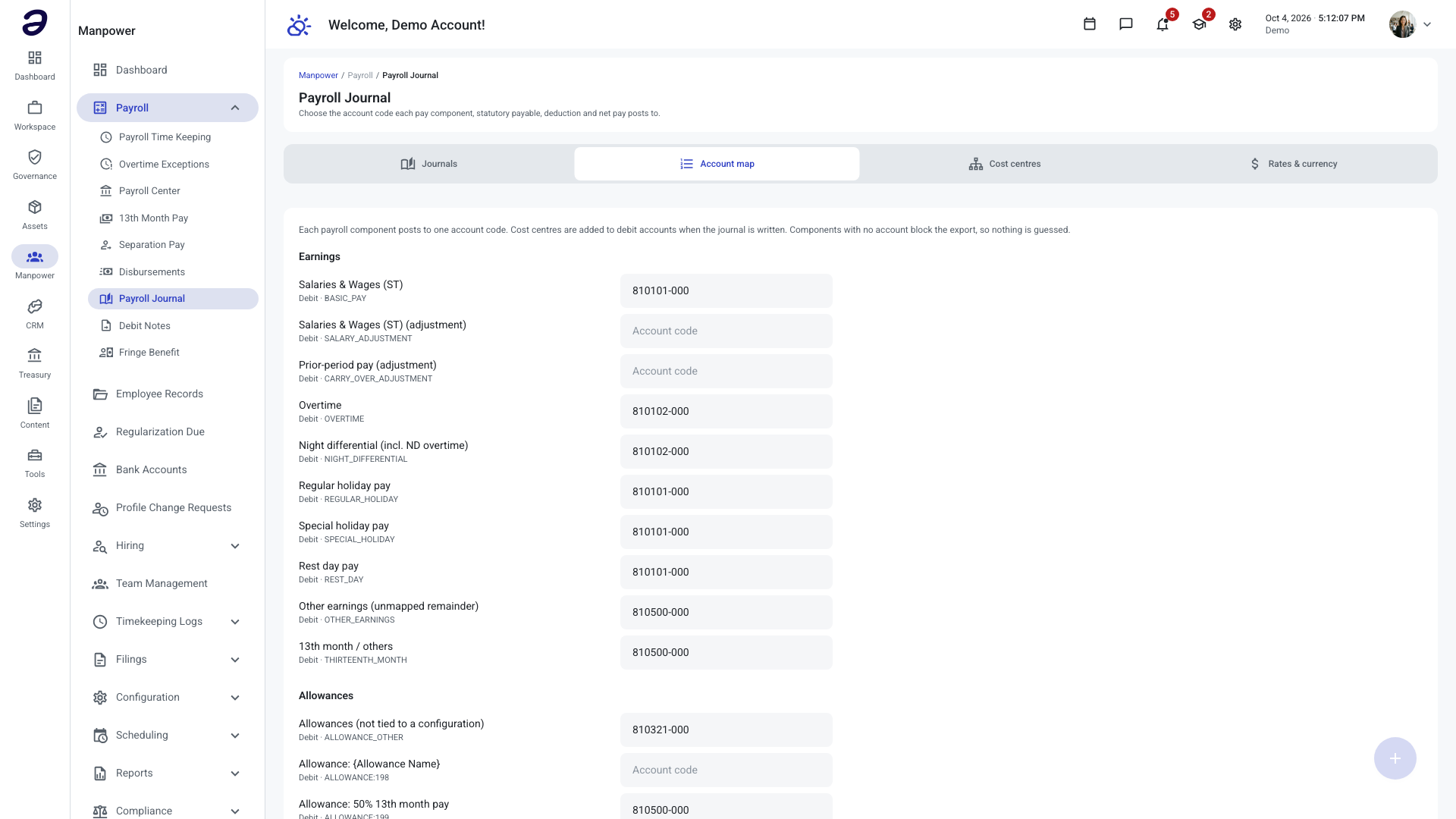The image size is (1456, 819).
Task: Open the Rates & currency tab
Action: (x=1292, y=164)
